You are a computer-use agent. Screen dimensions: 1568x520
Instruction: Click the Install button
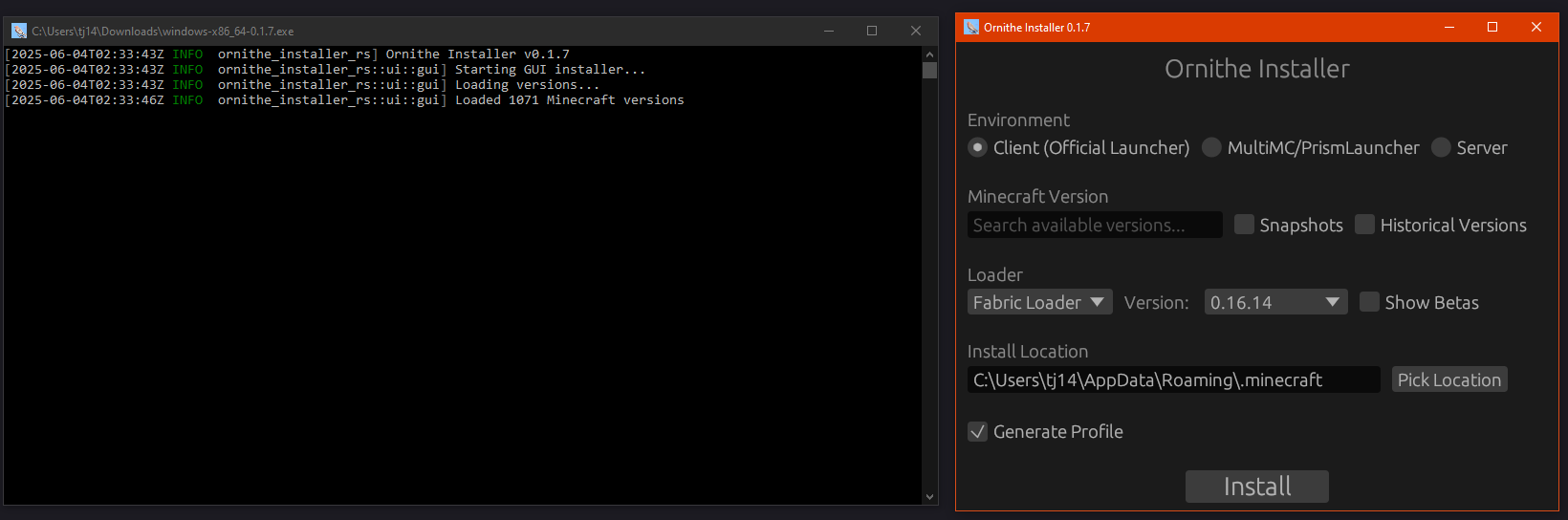1257,487
